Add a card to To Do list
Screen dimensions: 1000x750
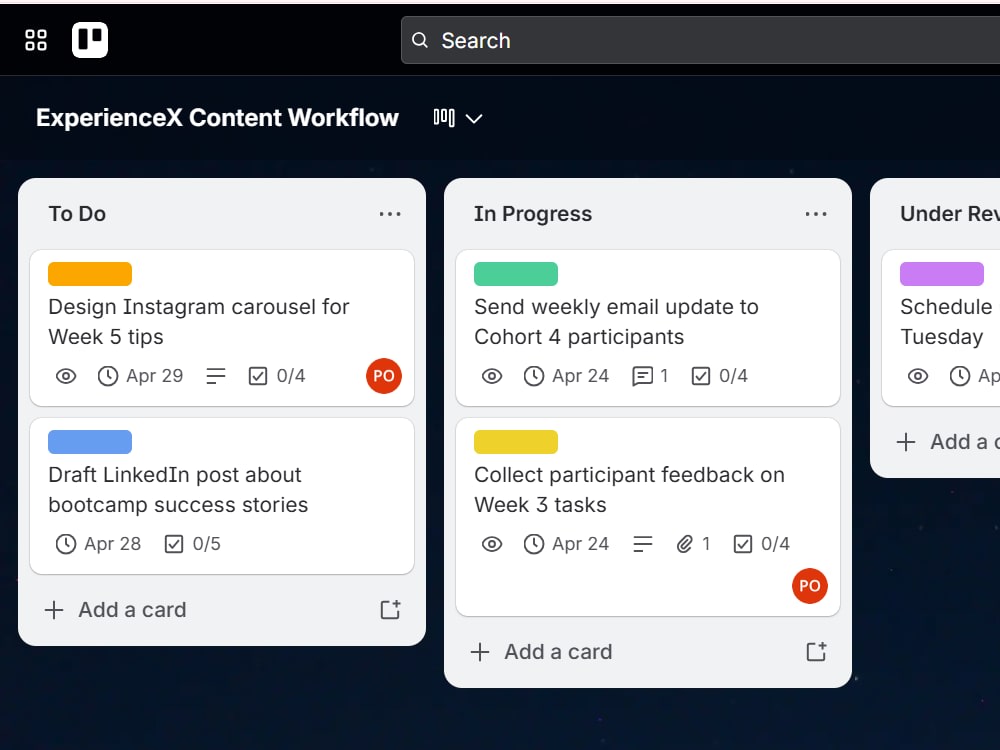point(116,610)
